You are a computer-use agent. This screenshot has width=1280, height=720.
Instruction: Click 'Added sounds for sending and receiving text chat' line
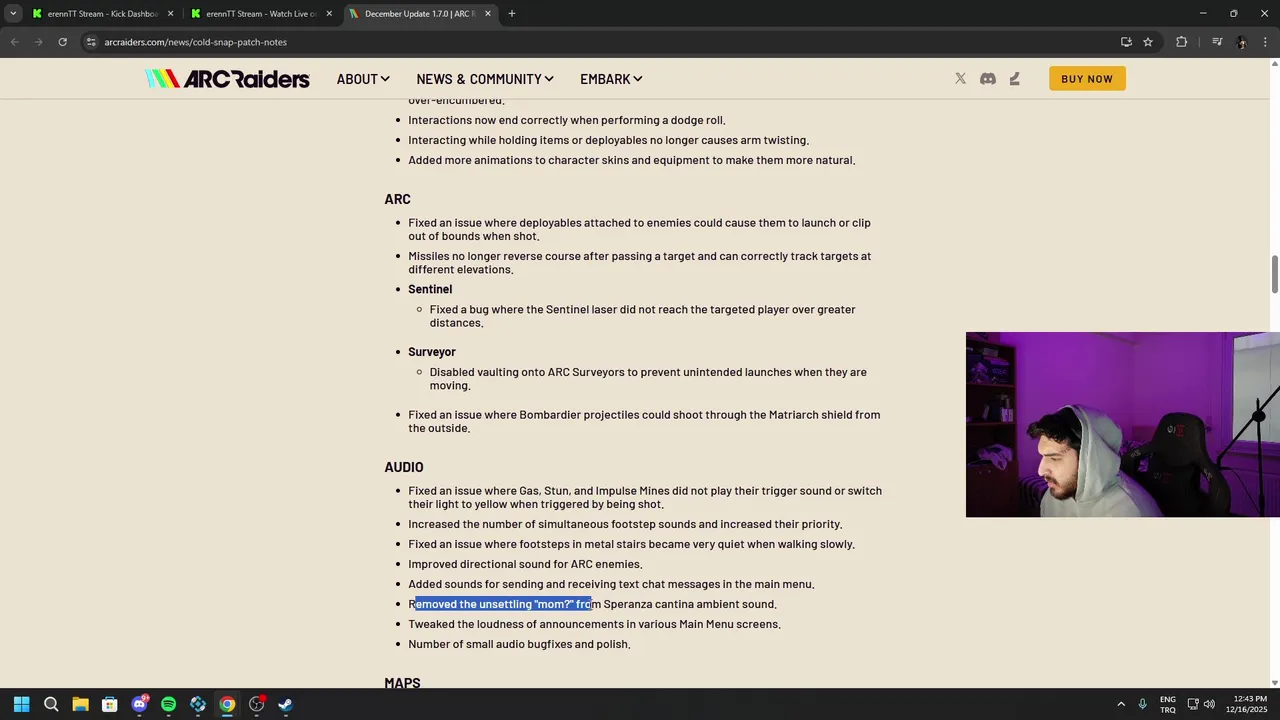(611, 584)
